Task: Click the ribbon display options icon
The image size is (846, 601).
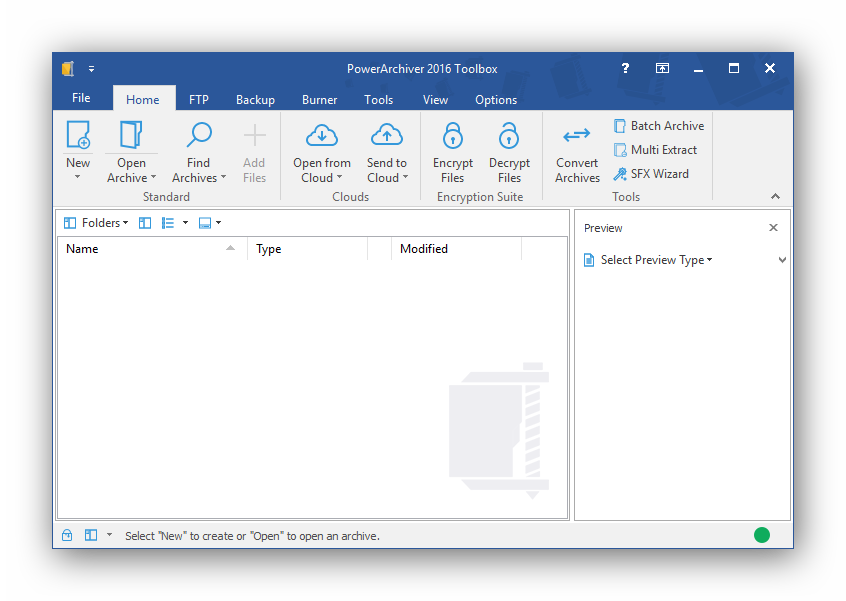Action: point(662,68)
